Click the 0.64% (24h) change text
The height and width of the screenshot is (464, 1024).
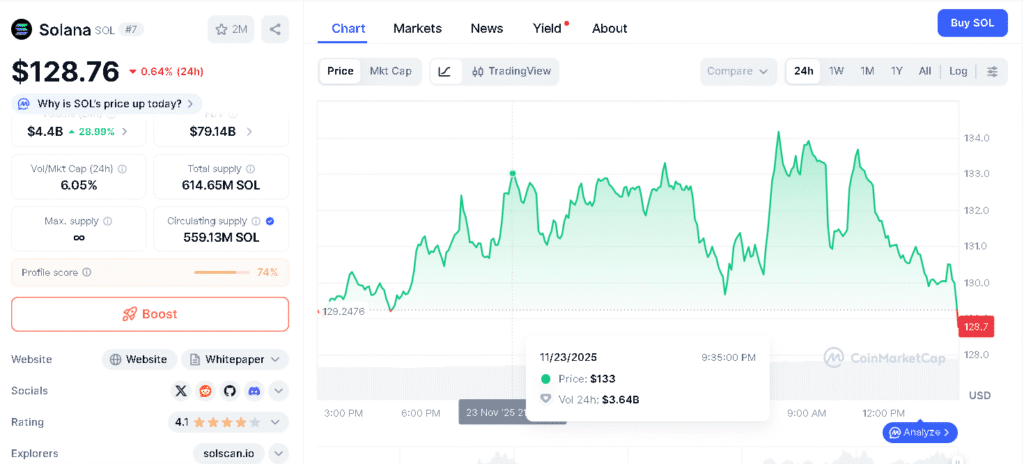click(x=166, y=72)
